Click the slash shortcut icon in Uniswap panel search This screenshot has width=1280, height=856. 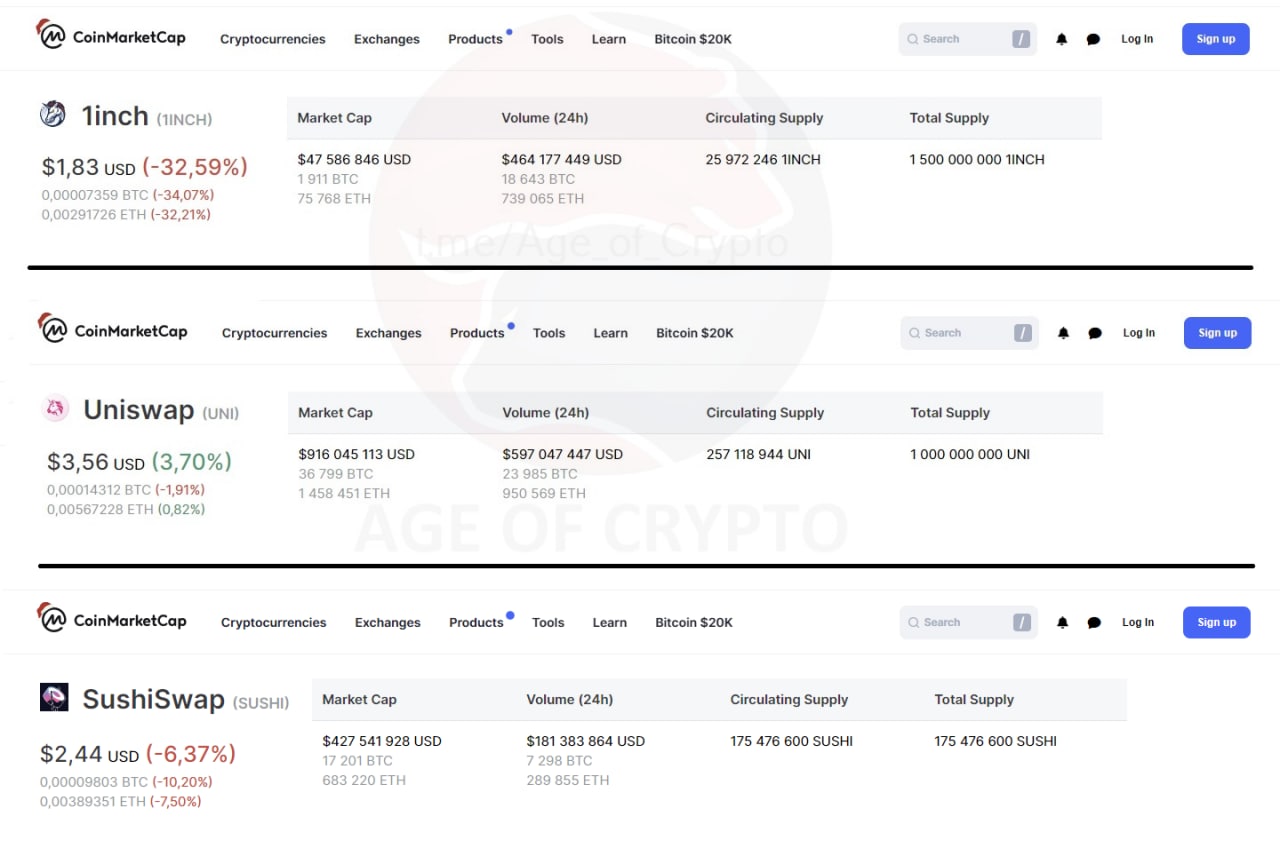(1023, 333)
